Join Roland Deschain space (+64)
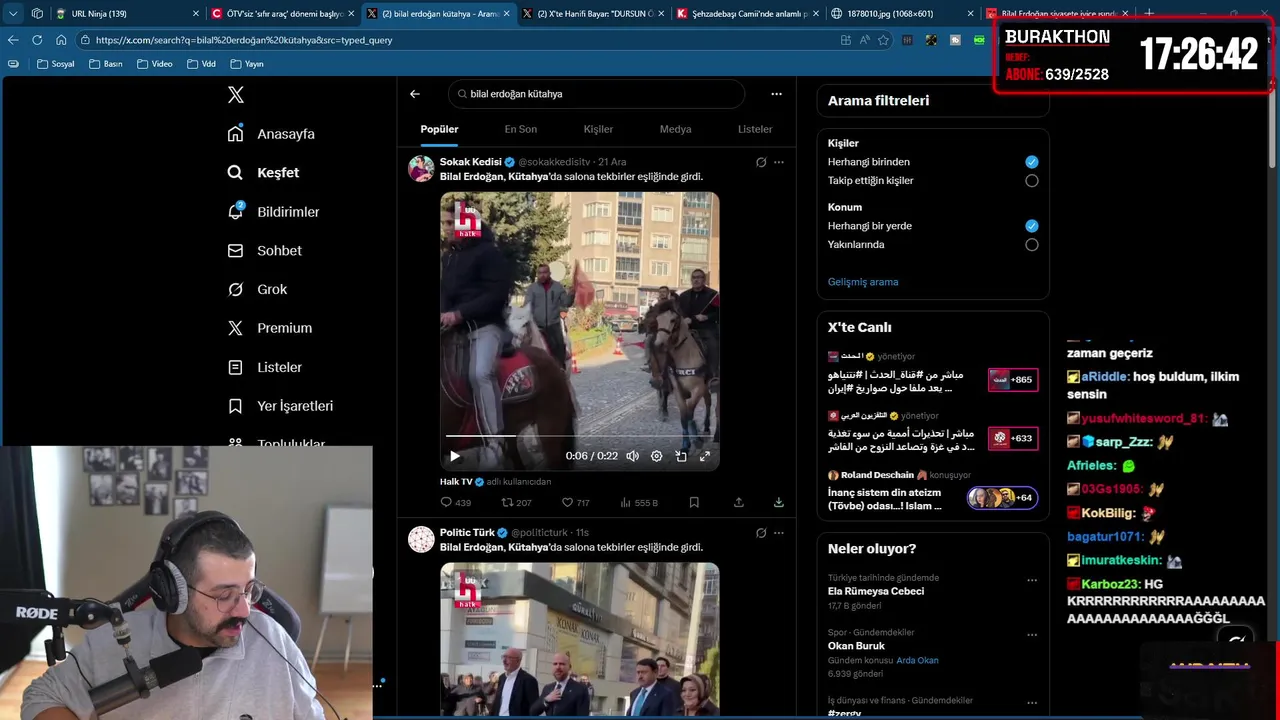Viewport: 1280px width, 720px height. pyautogui.click(x=1003, y=497)
